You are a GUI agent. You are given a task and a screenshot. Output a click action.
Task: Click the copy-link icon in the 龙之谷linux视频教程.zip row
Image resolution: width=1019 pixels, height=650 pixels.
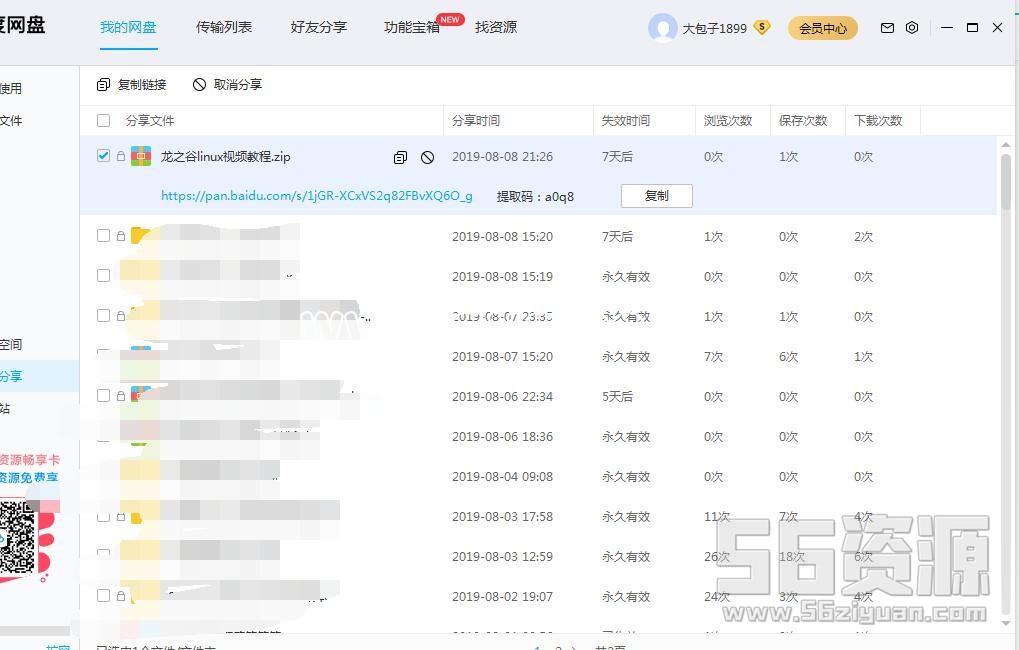400,157
